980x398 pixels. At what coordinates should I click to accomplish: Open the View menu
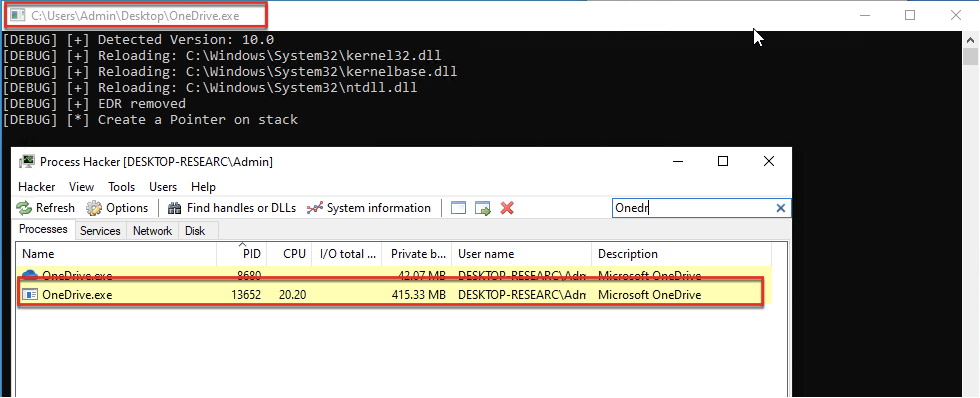[x=81, y=187]
